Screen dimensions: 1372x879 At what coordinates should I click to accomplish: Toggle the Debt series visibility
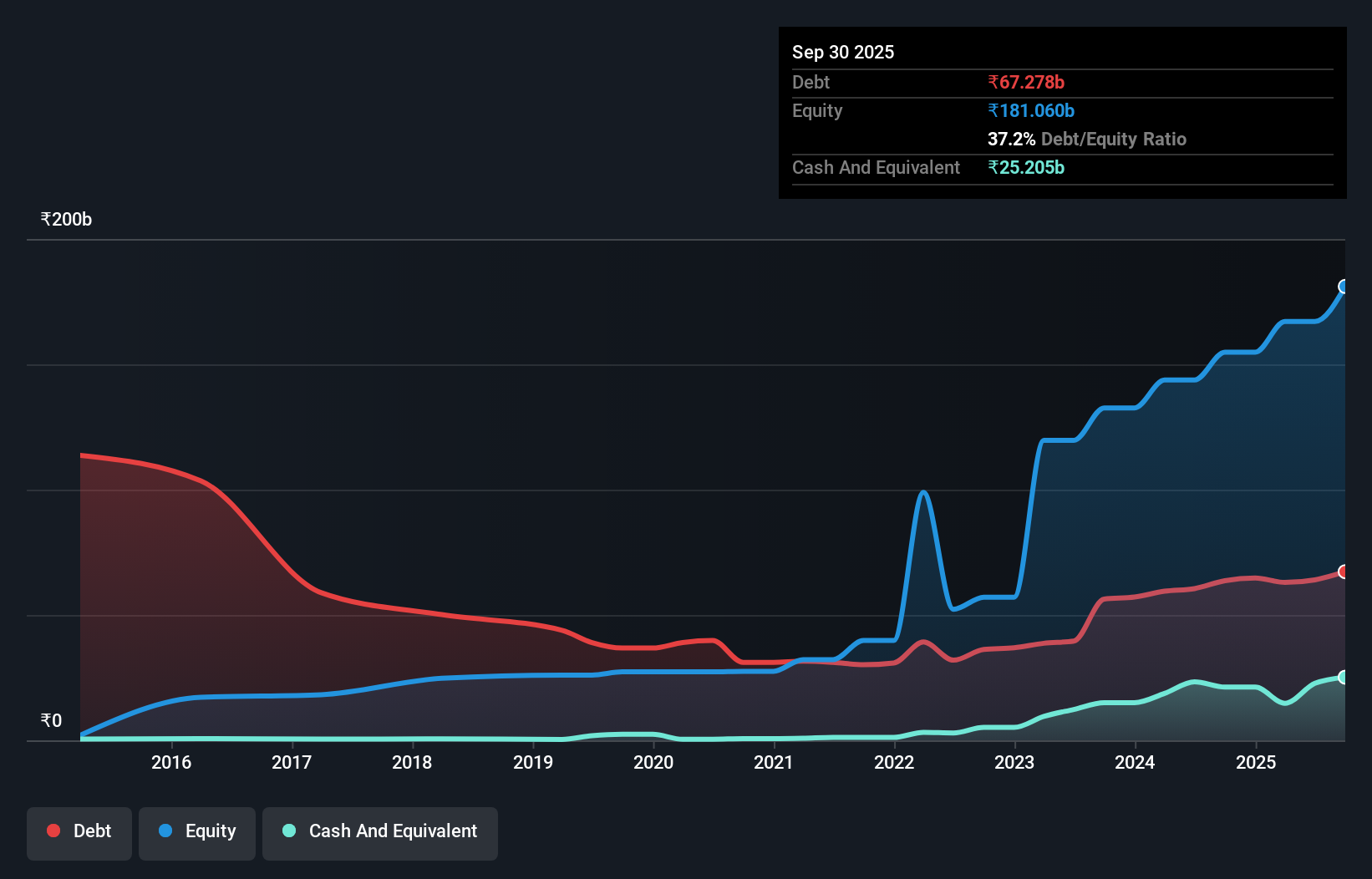(79, 831)
